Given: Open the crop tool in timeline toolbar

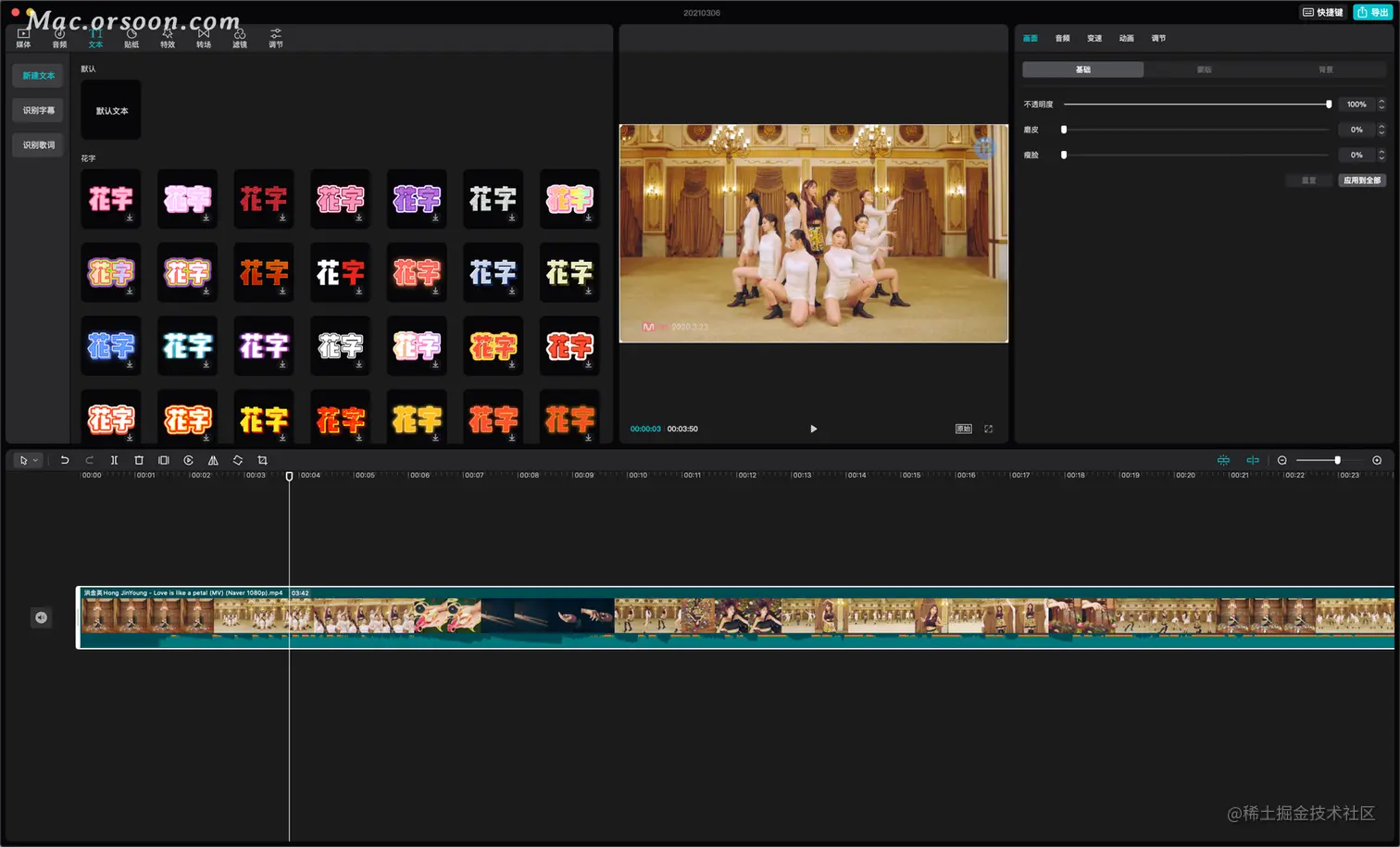Looking at the screenshot, I should [x=262, y=460].
